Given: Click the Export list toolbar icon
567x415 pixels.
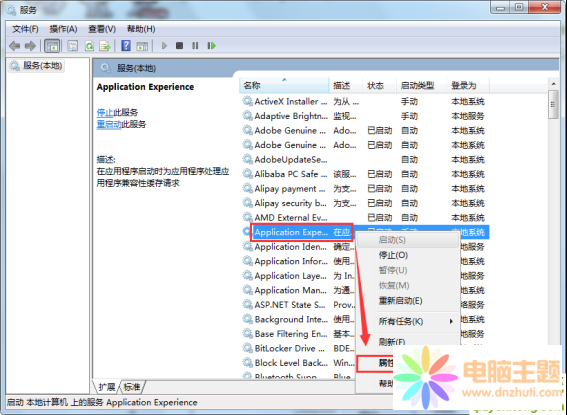Looking at the screenshot, I should (x=105, y=46).
